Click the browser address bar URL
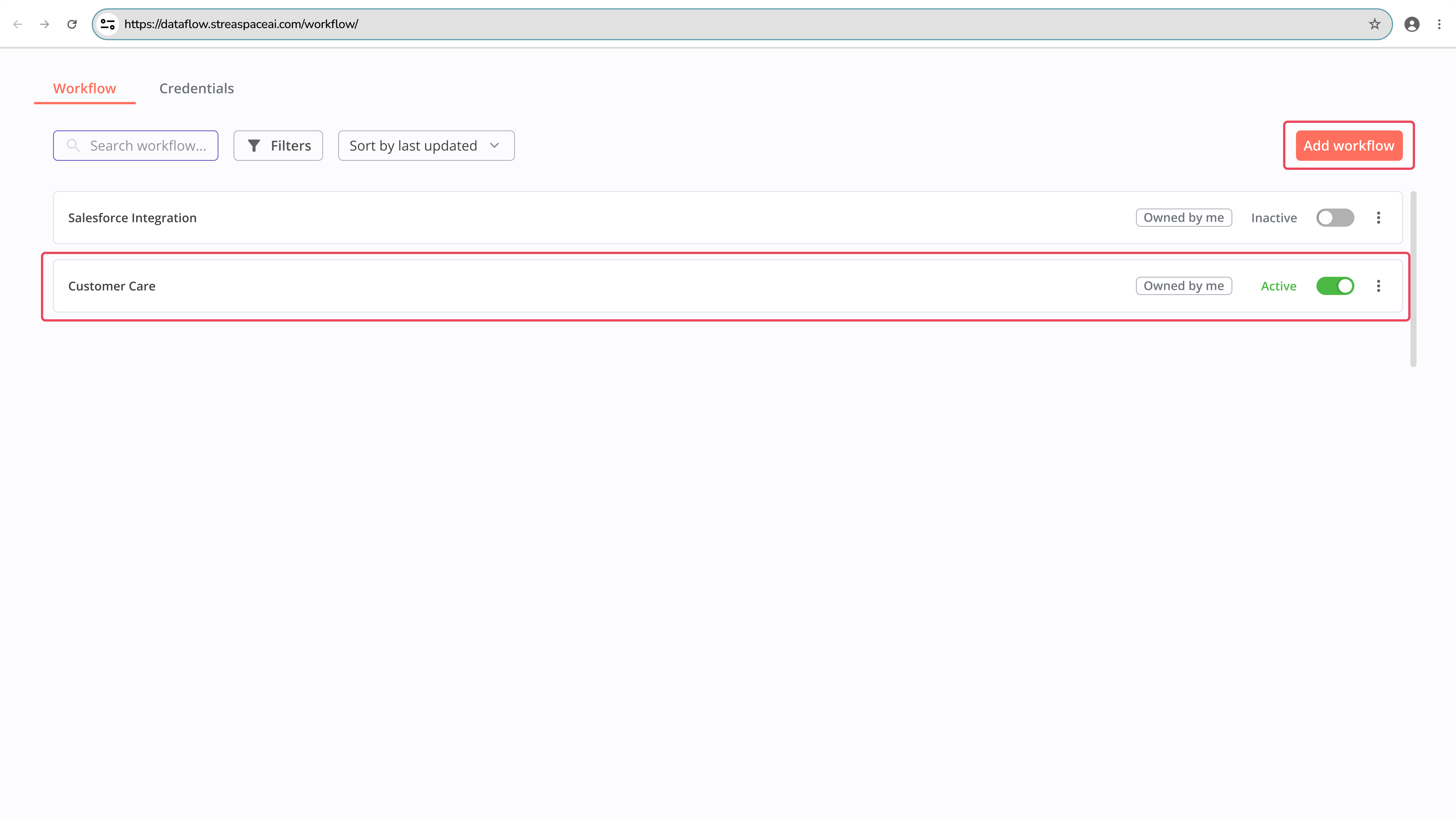 (x=241, y=24)
